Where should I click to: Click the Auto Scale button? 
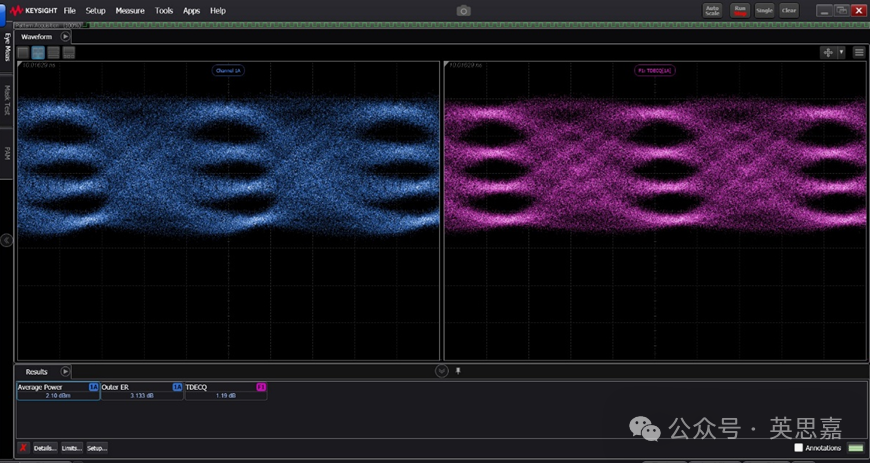pyautogui.click(x=712, y=11)
